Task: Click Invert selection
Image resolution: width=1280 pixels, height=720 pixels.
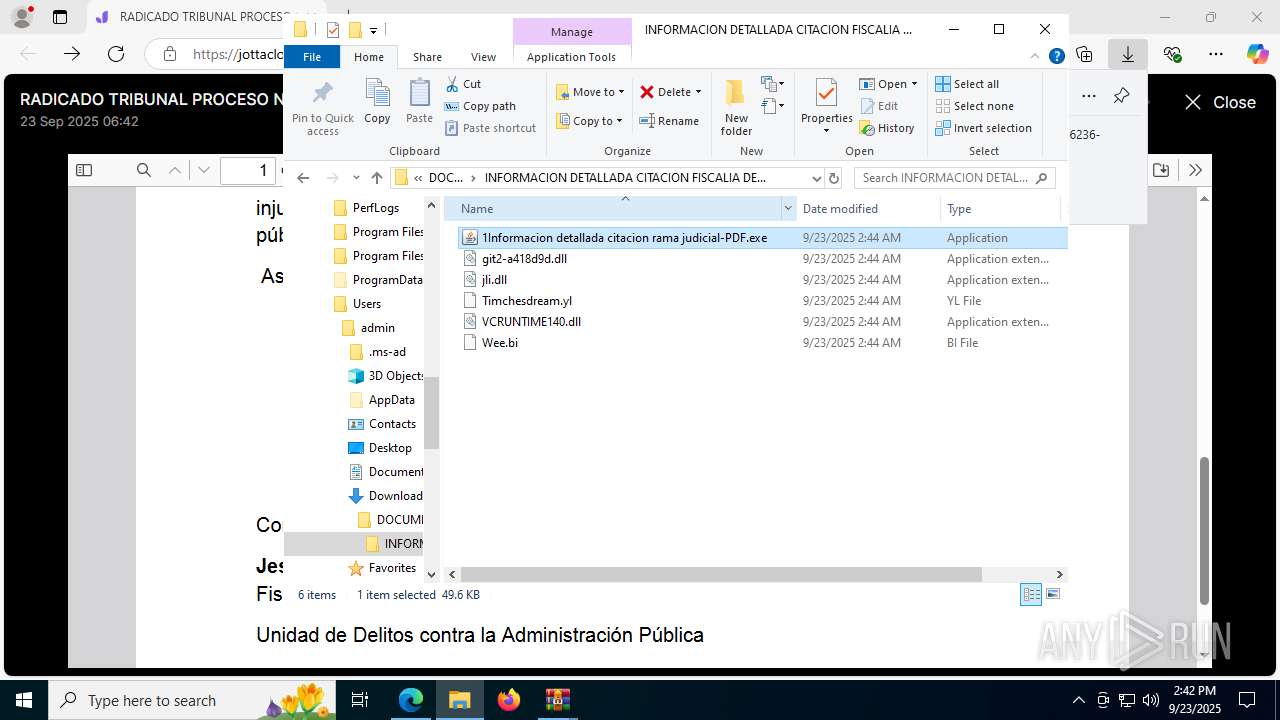Action: [983, 128]
